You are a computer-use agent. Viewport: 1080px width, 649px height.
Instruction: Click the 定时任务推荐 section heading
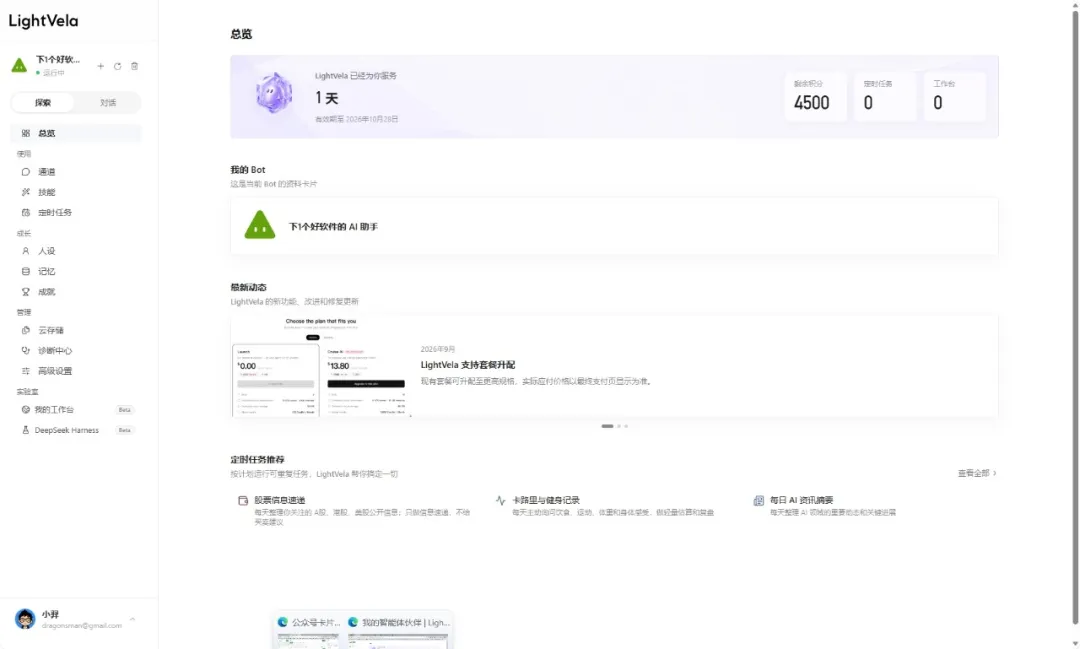(257, 460)
